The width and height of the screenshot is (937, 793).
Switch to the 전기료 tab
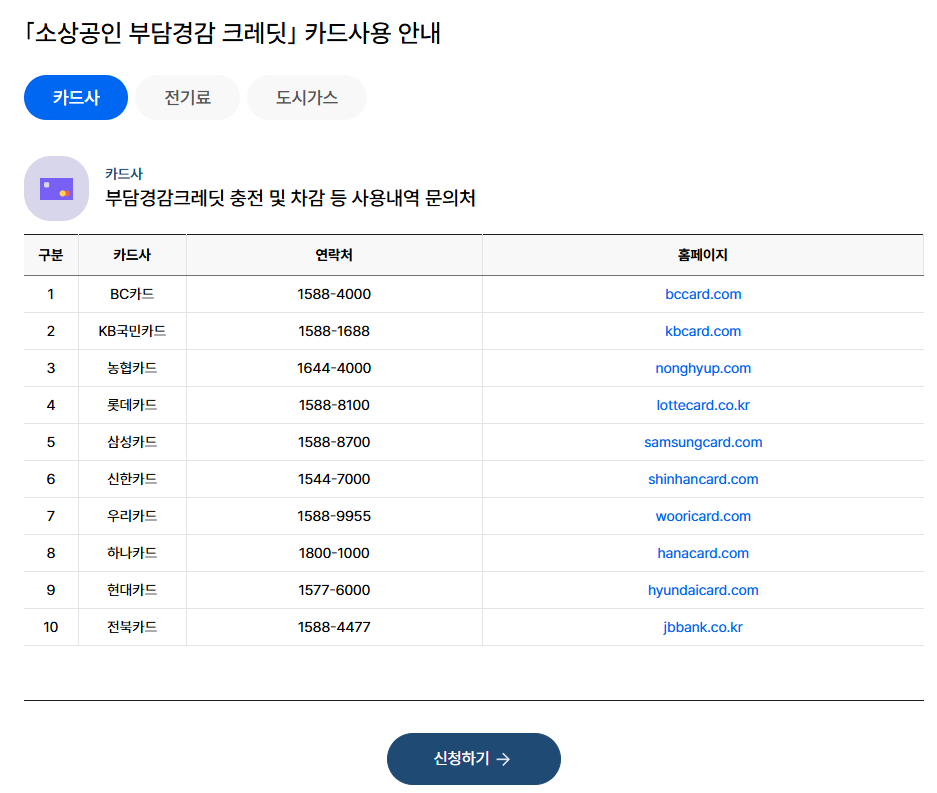(x=188, y=97)
